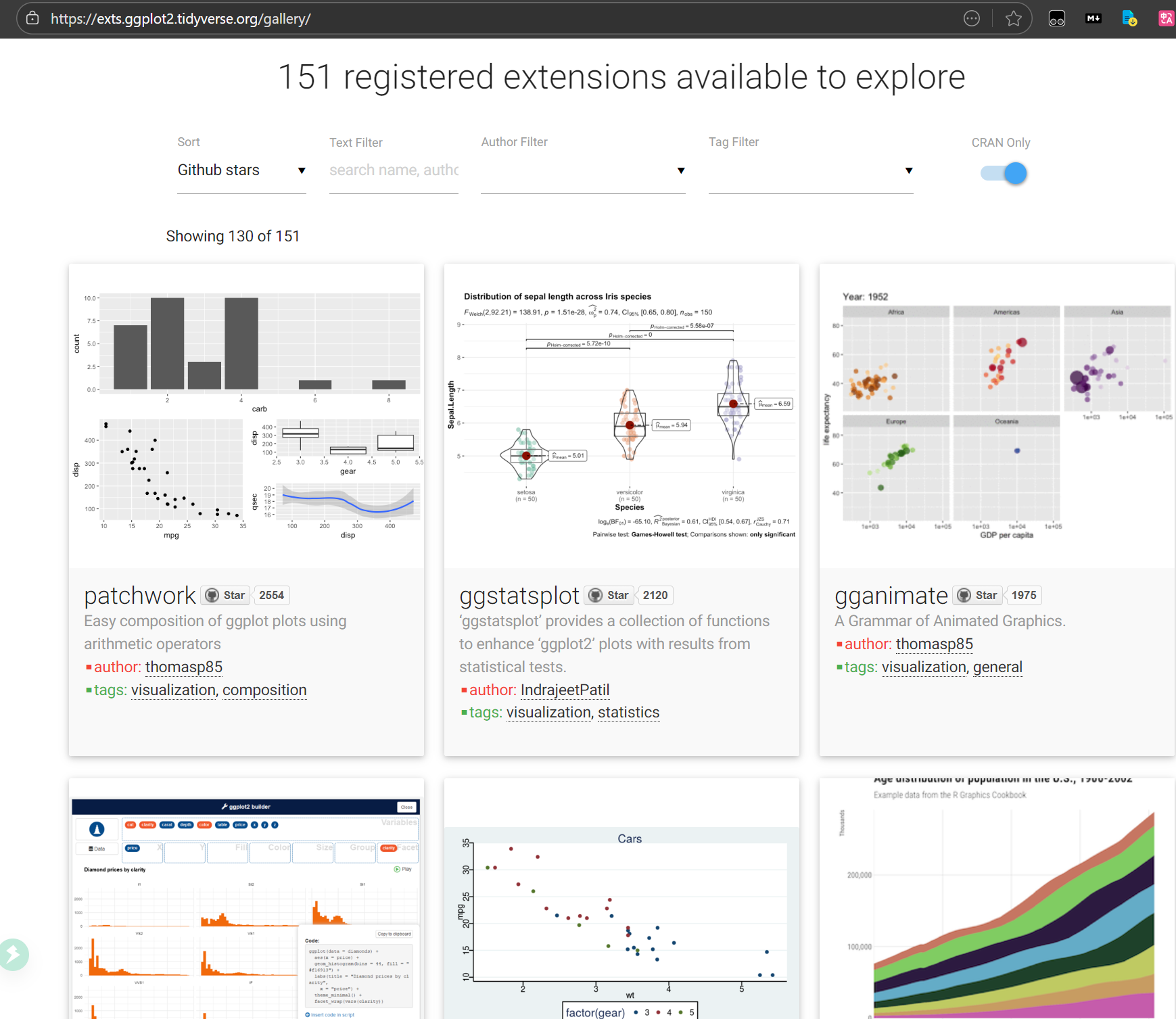Select the general tag on gganimate
Screen dimensions: 1176x1019
[x=997, y=667]
